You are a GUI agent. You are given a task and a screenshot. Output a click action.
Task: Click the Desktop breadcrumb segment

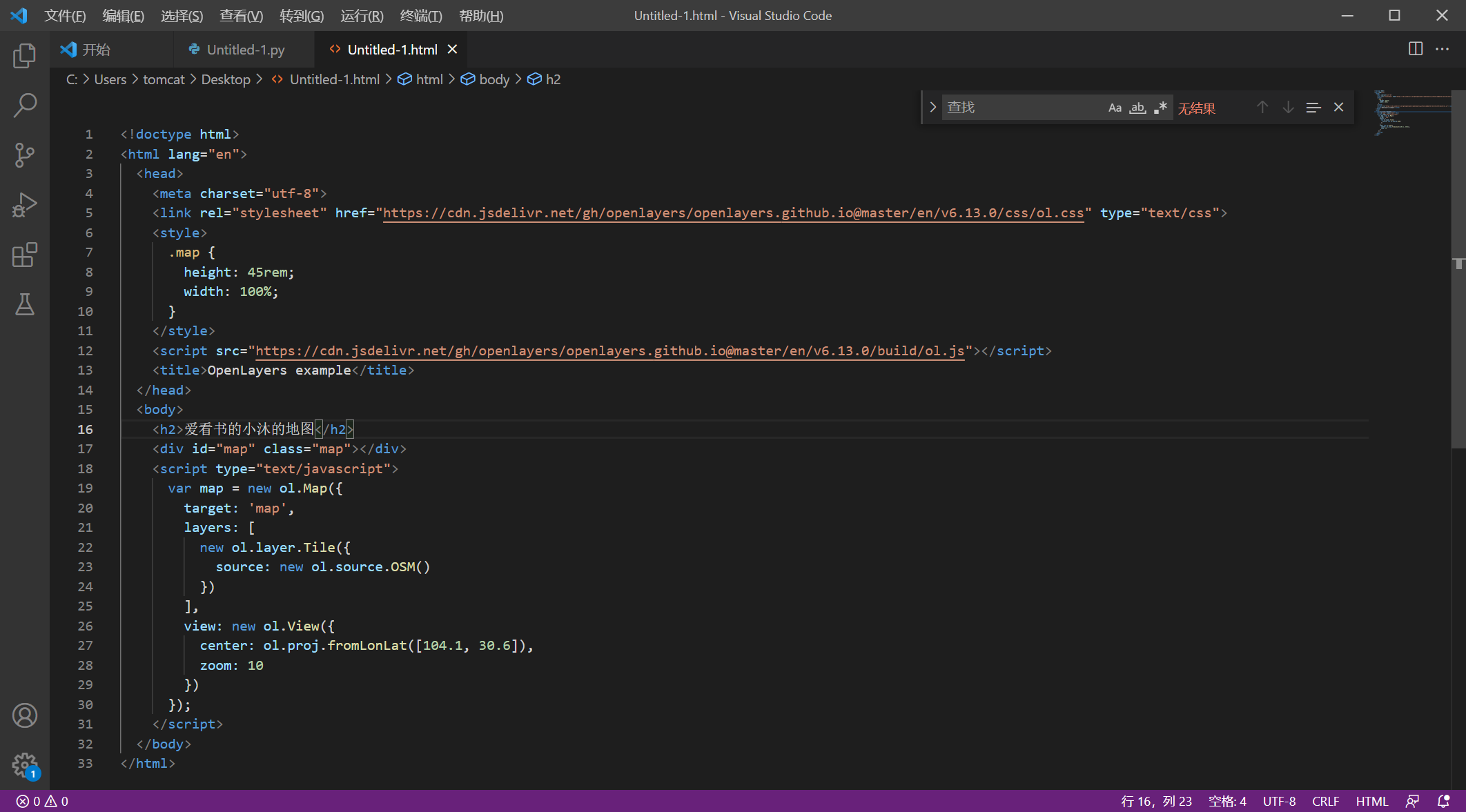tap(226, 79)
